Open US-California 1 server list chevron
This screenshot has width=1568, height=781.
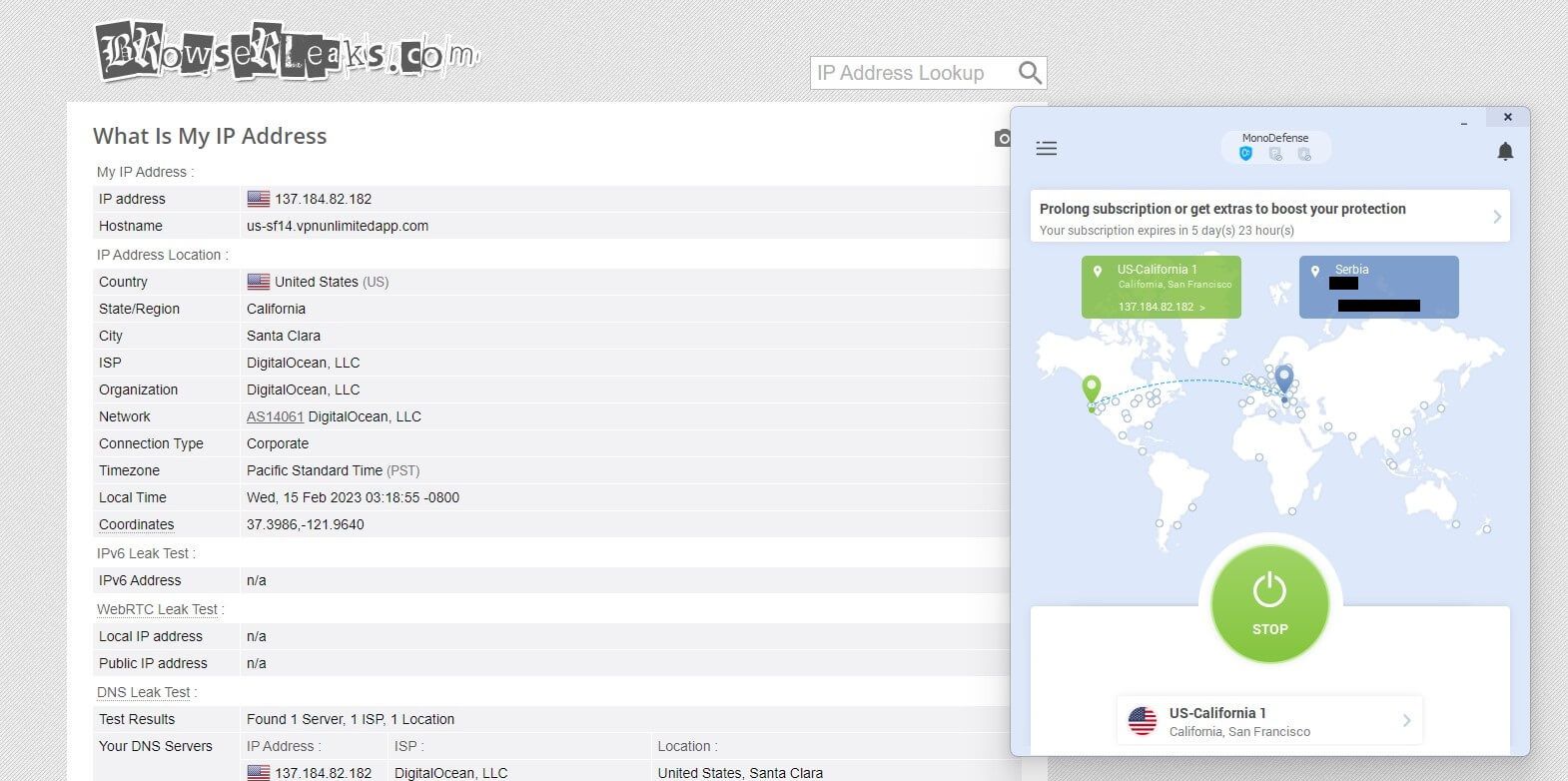click(x=1406, y=720)
